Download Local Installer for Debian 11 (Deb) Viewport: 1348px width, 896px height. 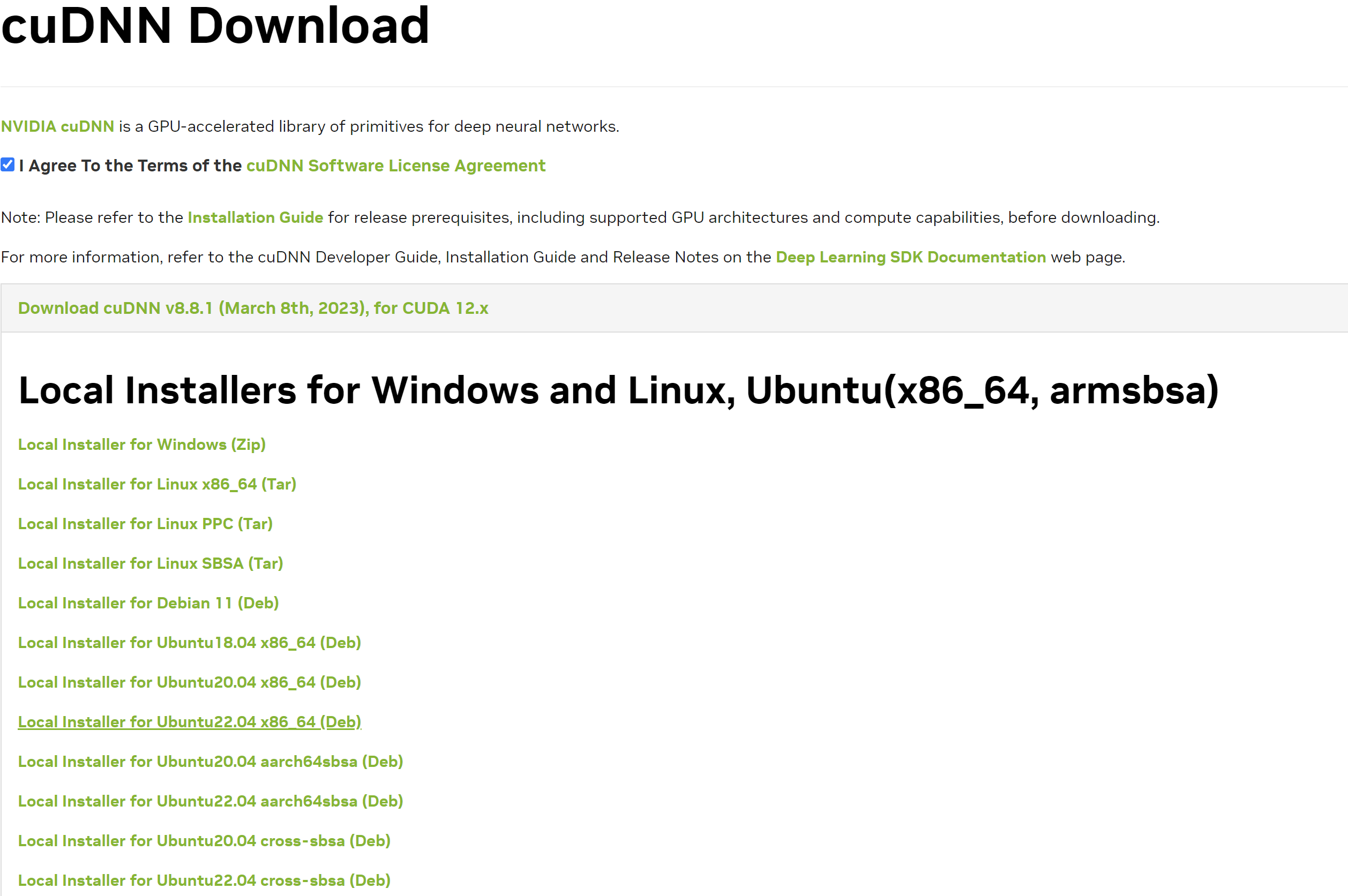tap(148, 603)
